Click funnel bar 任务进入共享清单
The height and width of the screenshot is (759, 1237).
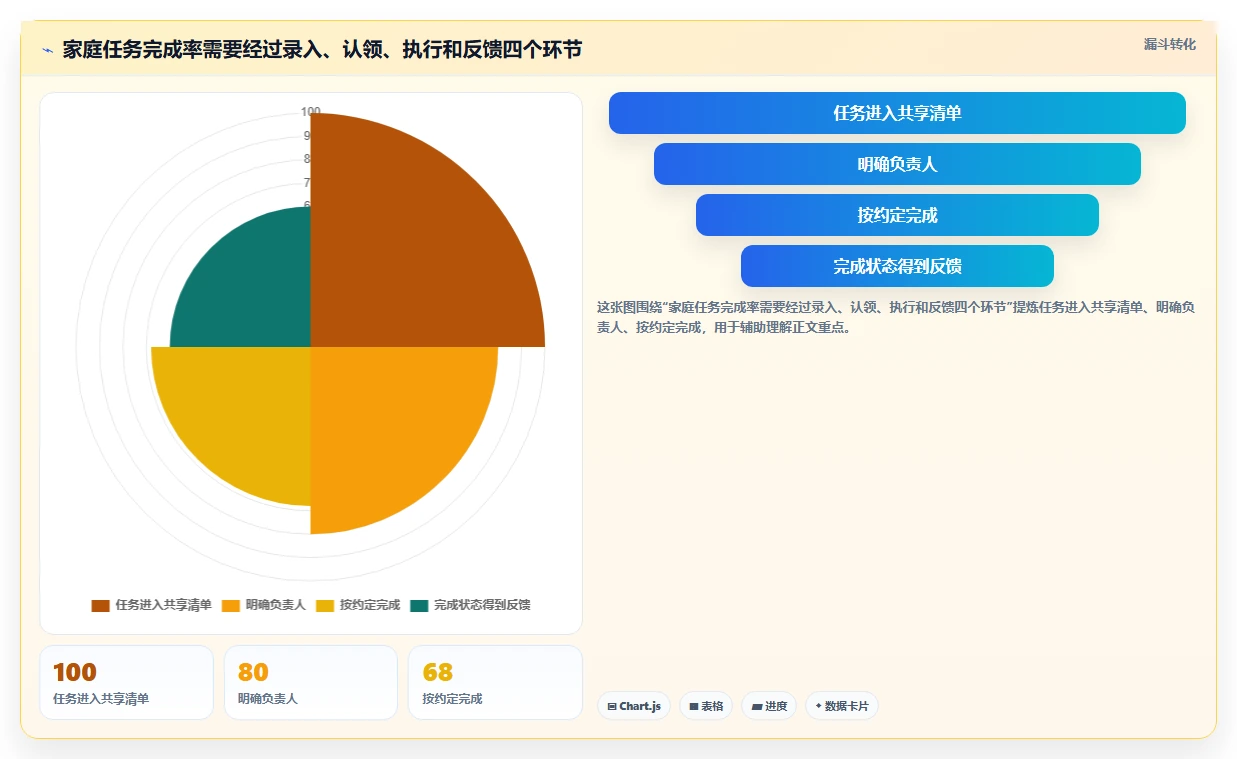(897, 113)
